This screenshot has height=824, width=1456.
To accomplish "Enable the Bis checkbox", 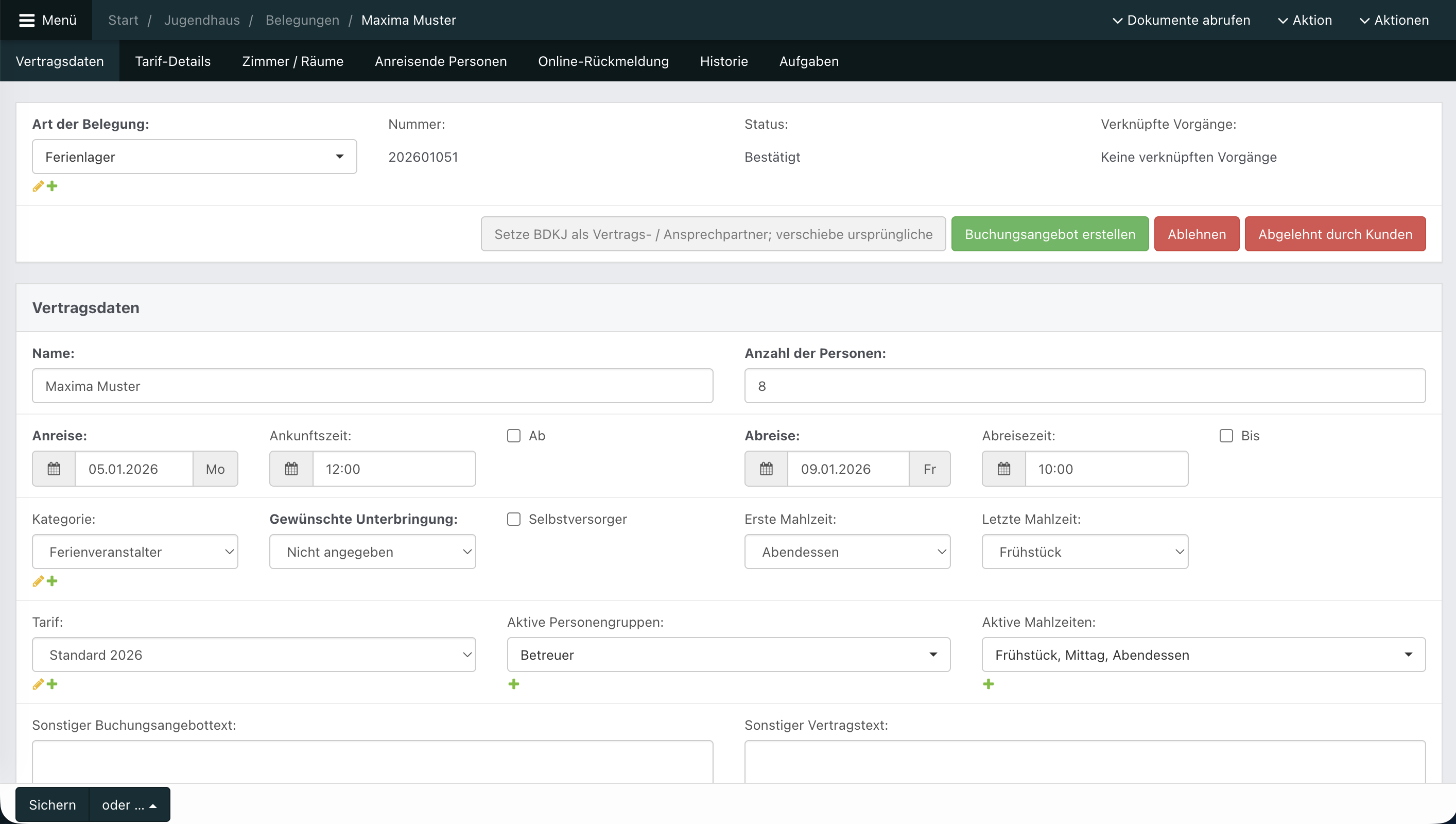I will [x=1226, y=436].
